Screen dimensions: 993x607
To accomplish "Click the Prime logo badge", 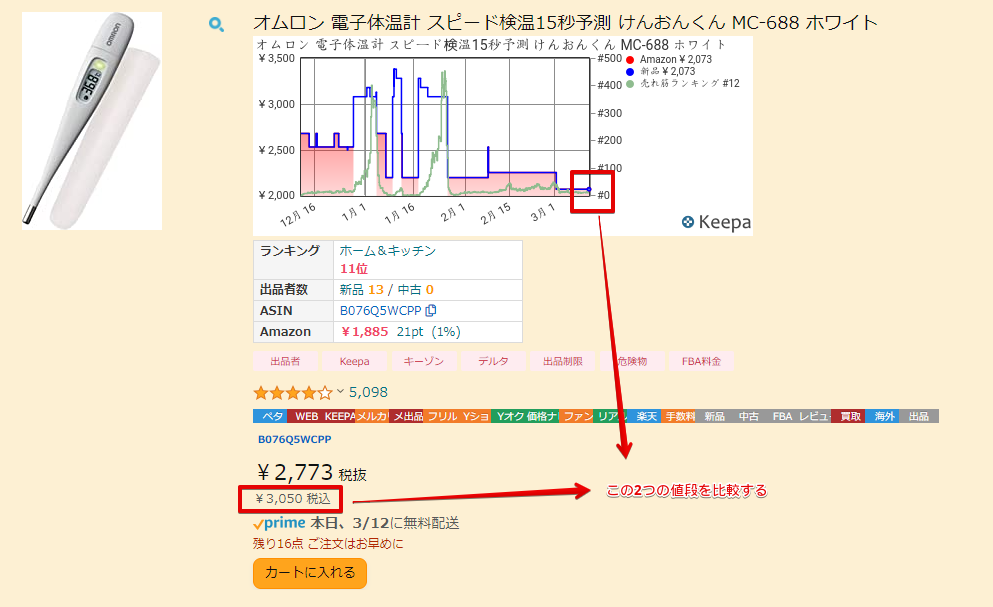I will (279, 523).
